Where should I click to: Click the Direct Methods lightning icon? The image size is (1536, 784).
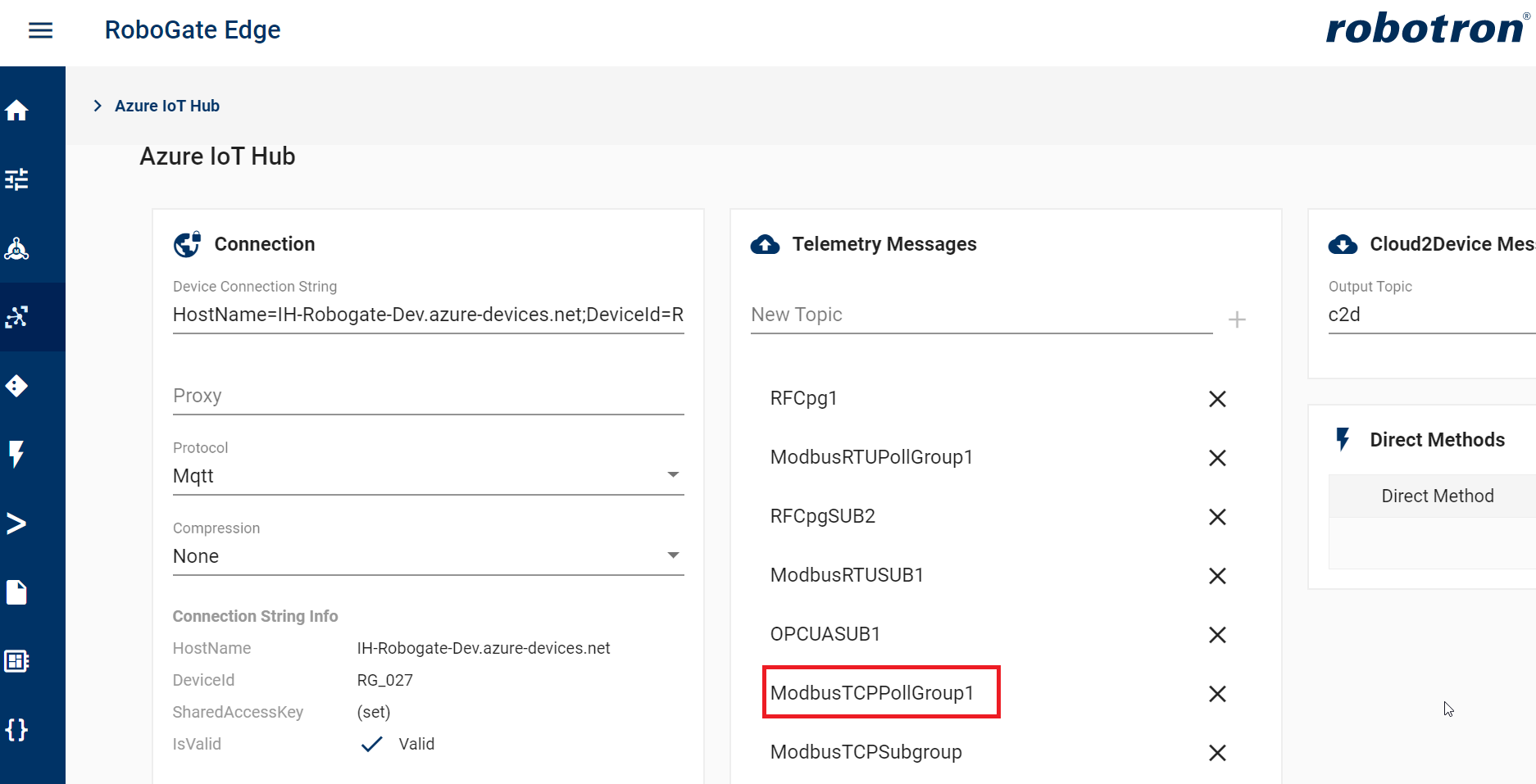point(1343,440)
